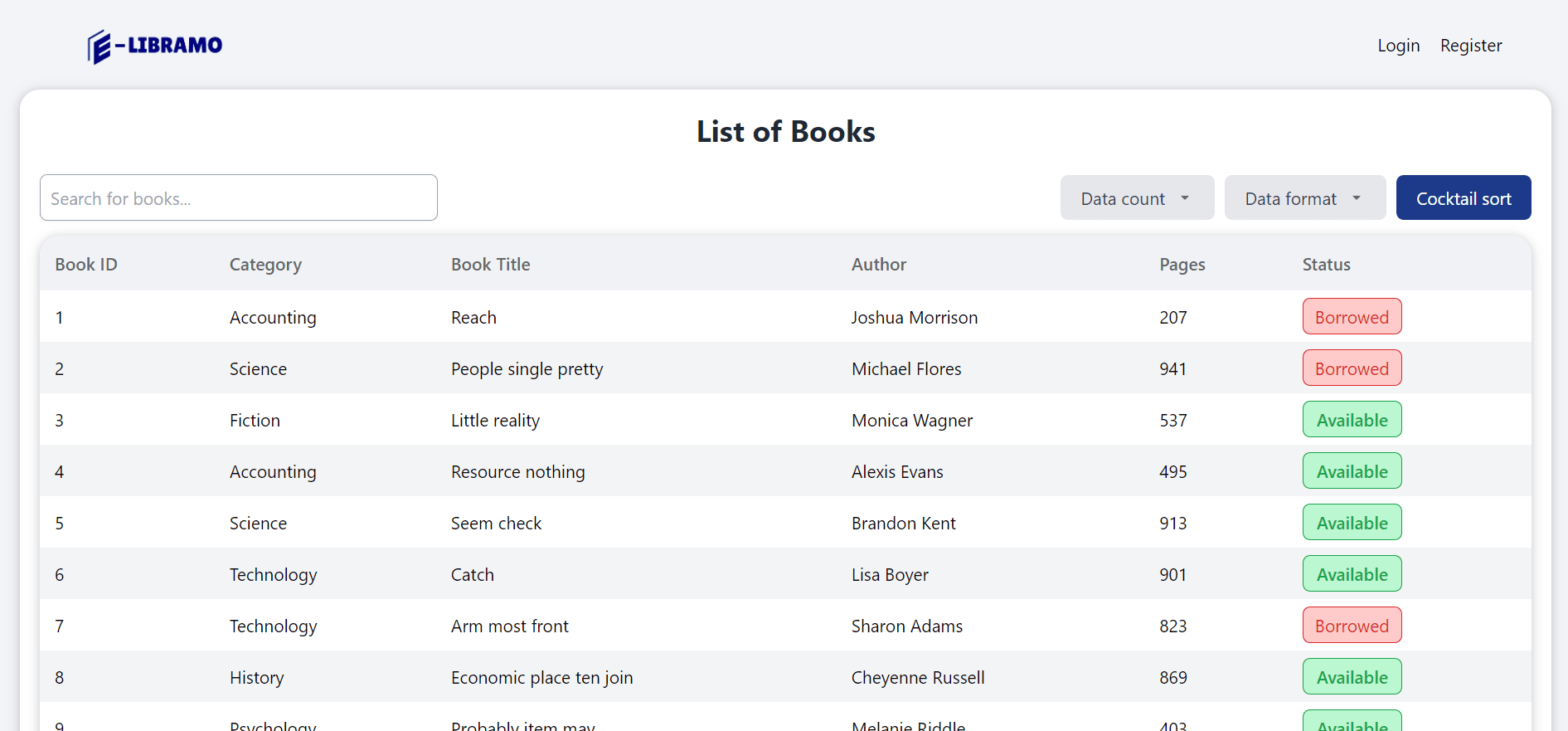The height and width of the screenshot is (731, 1568).
Task: Focus the Search for books field
Action: point(239,198)
